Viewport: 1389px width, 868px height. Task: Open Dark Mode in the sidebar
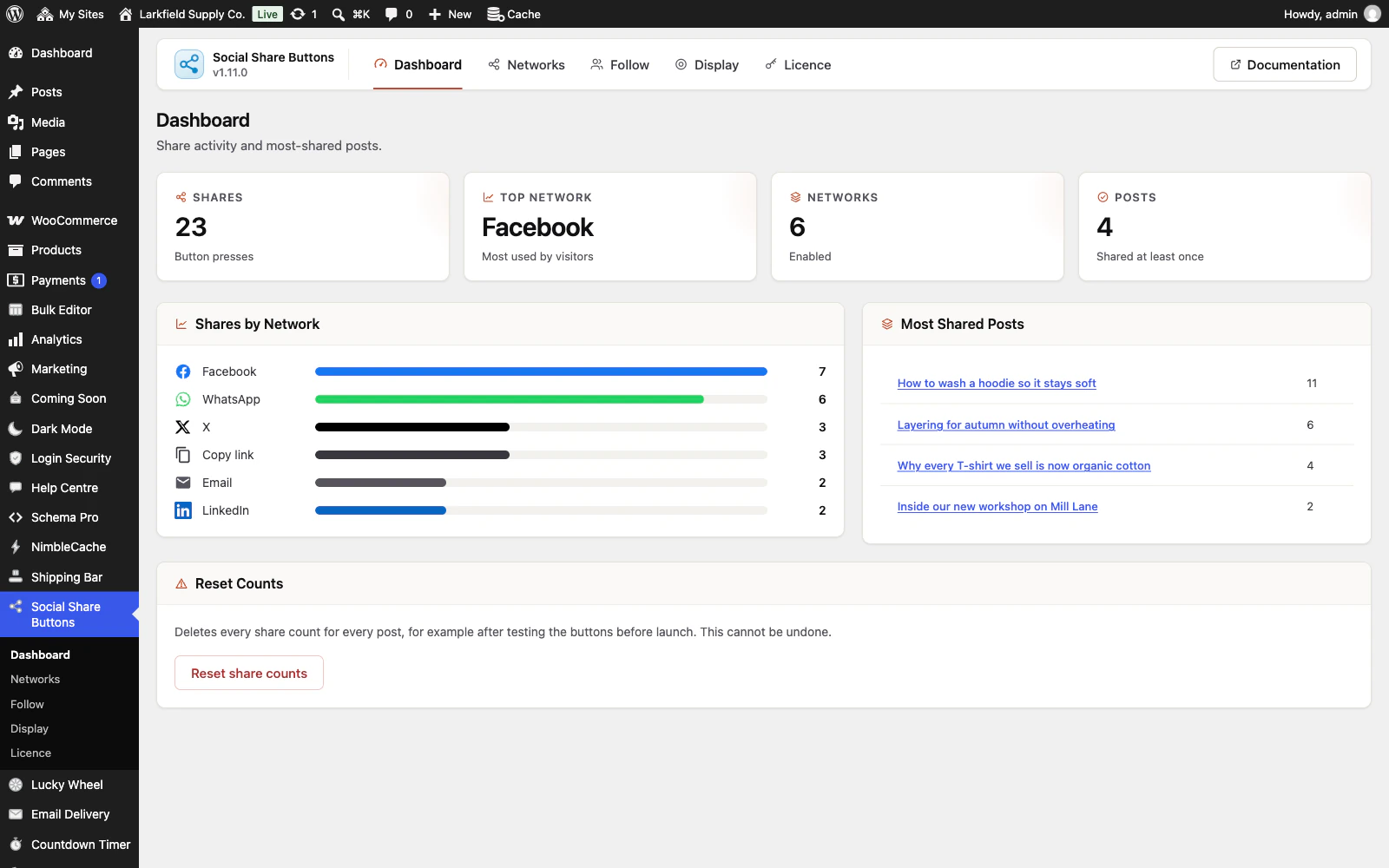[69, 429]
